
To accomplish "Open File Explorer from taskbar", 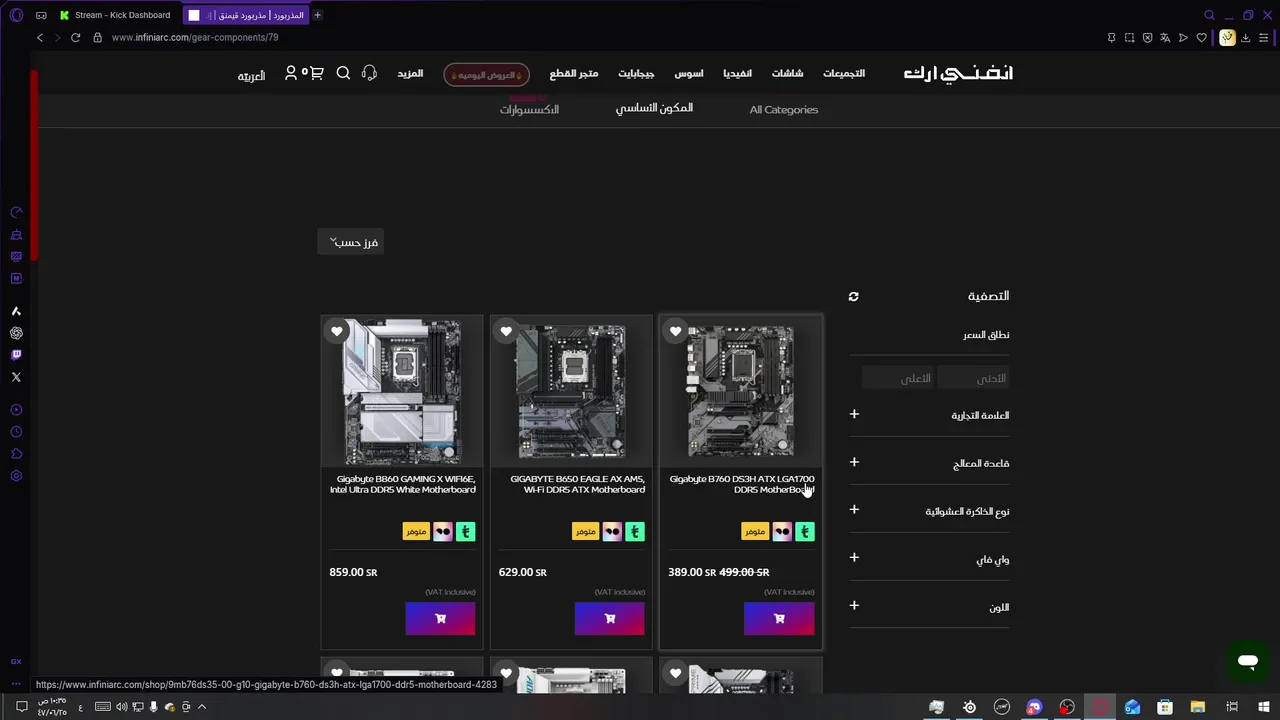I will tap(1197, 707).
